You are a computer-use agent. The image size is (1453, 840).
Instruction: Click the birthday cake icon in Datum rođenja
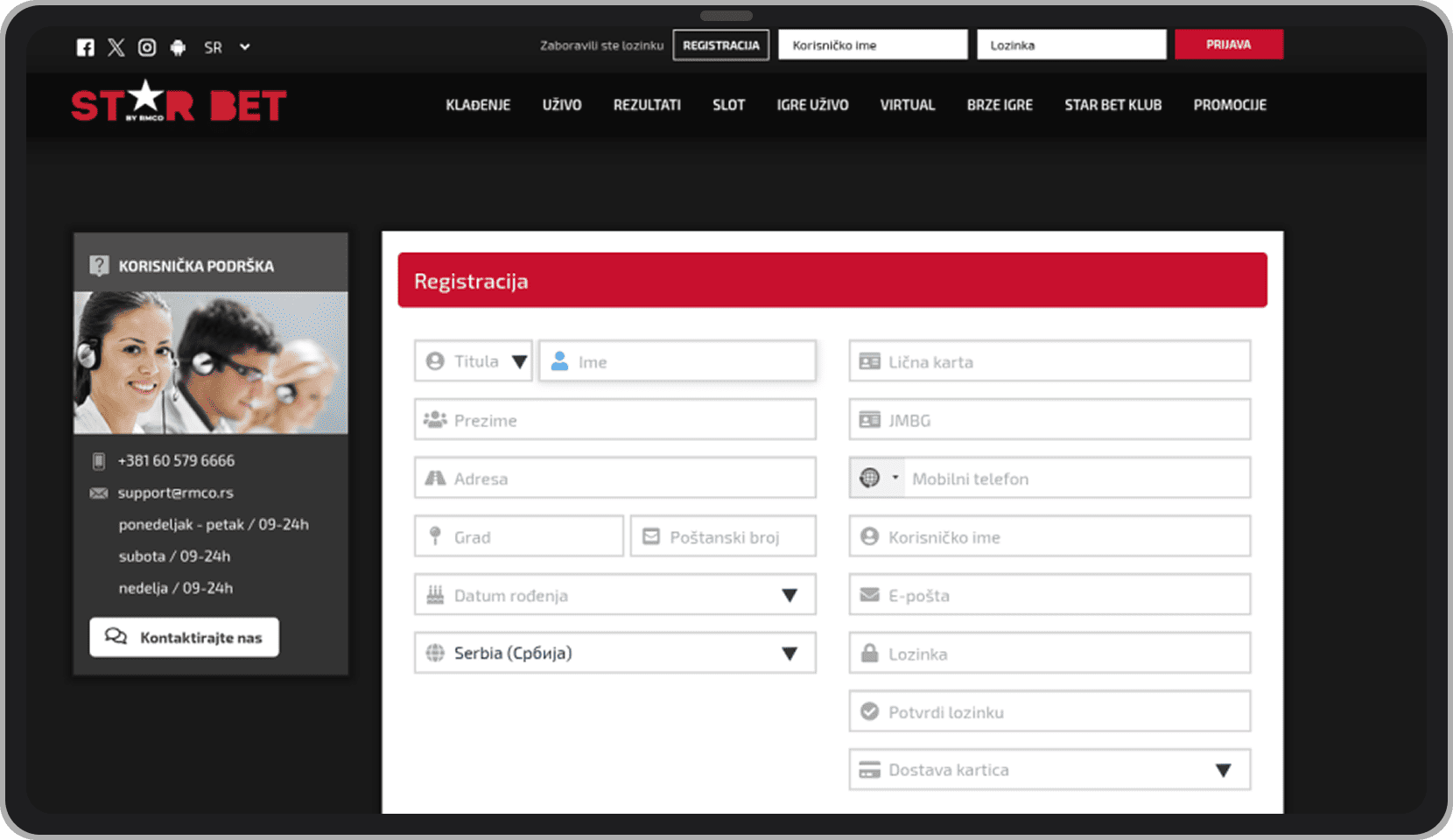(435, 595)
